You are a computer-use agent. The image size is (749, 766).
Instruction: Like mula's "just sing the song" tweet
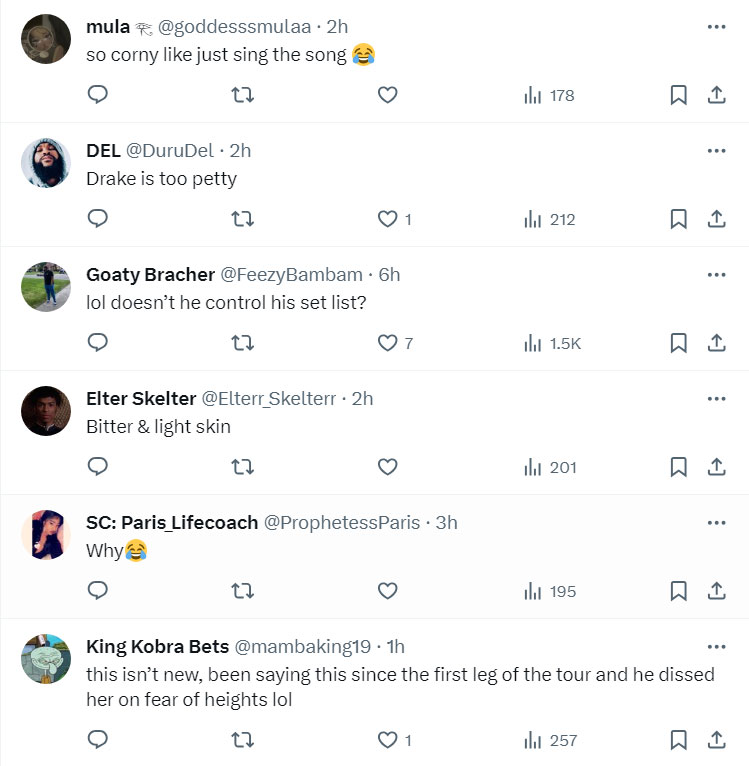[388, 95]
